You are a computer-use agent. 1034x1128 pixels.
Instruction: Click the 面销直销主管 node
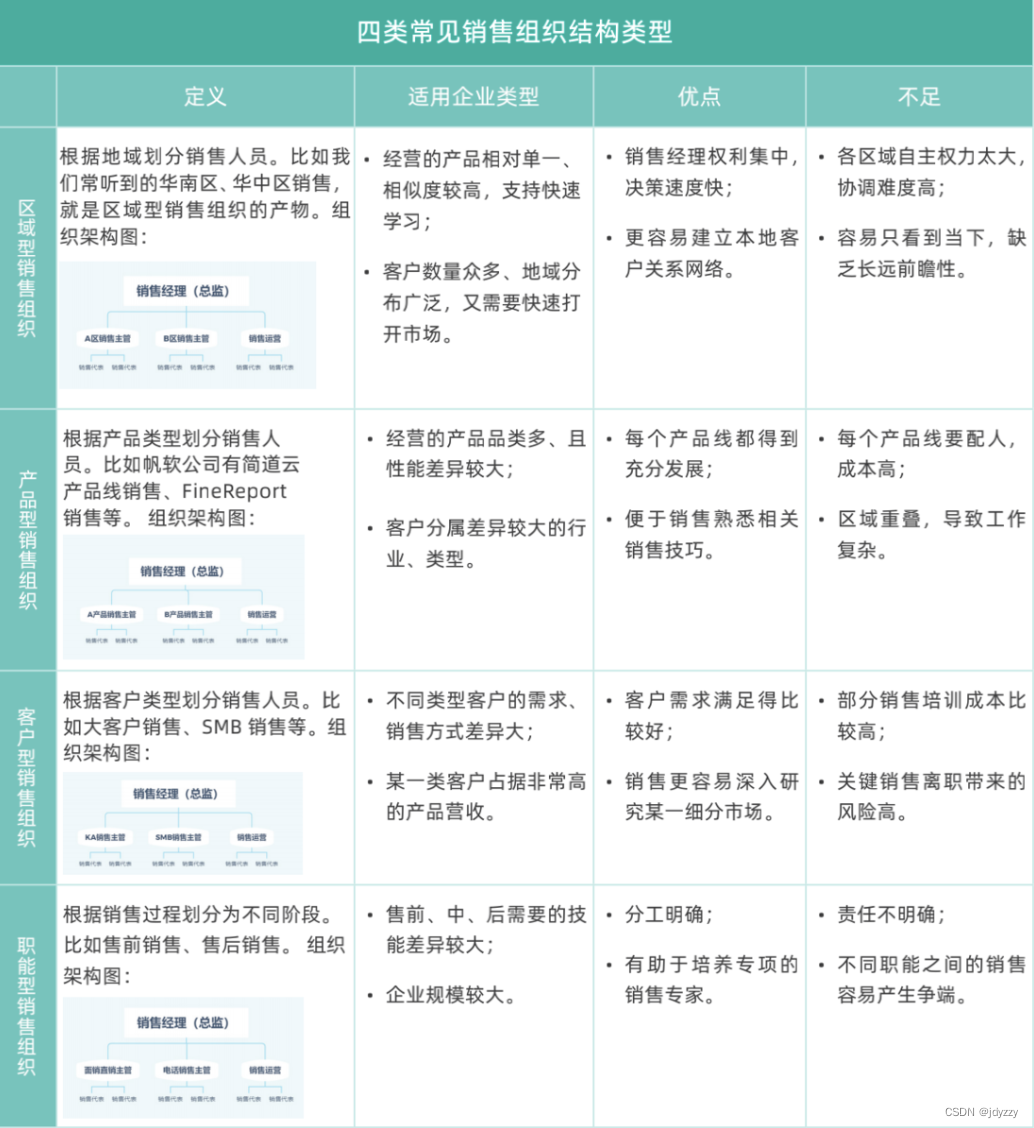click(x=108, y=1070)
